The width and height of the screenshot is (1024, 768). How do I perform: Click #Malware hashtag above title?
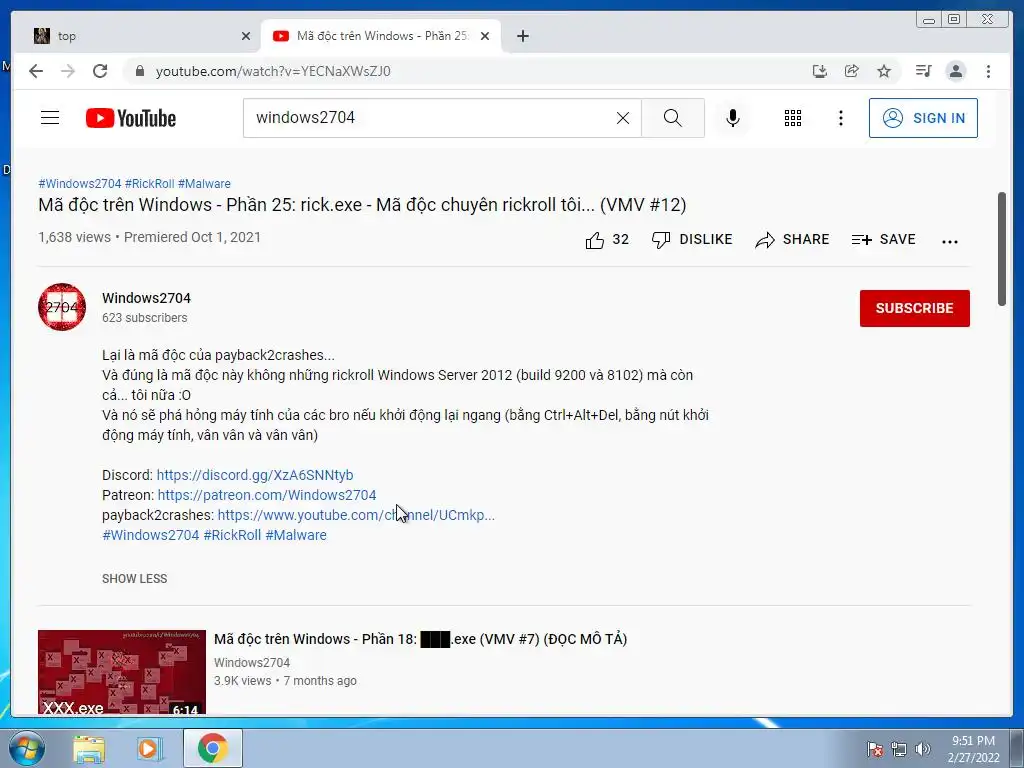tap(204, 184)
